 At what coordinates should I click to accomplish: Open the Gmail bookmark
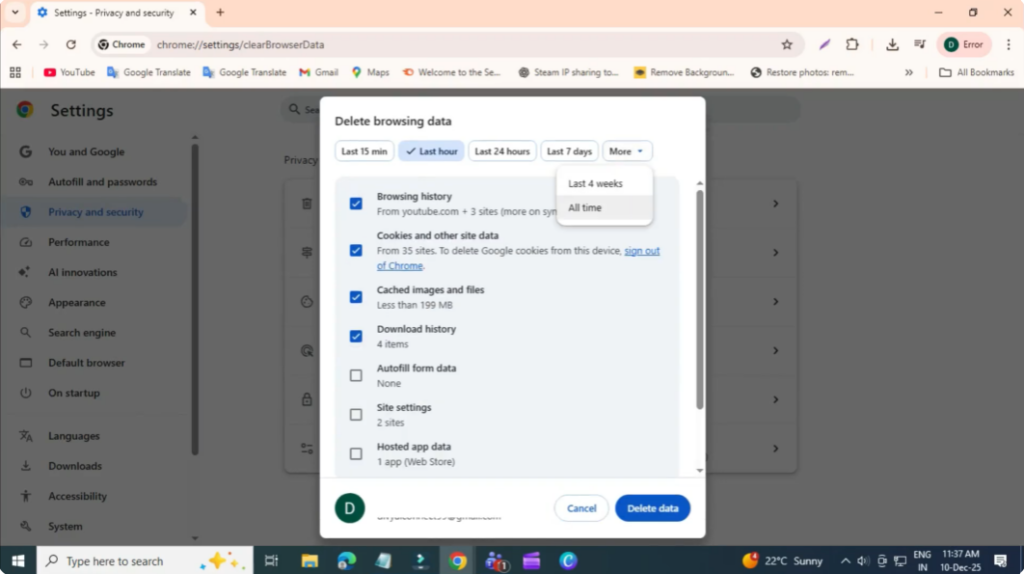(x=318, y=72)
